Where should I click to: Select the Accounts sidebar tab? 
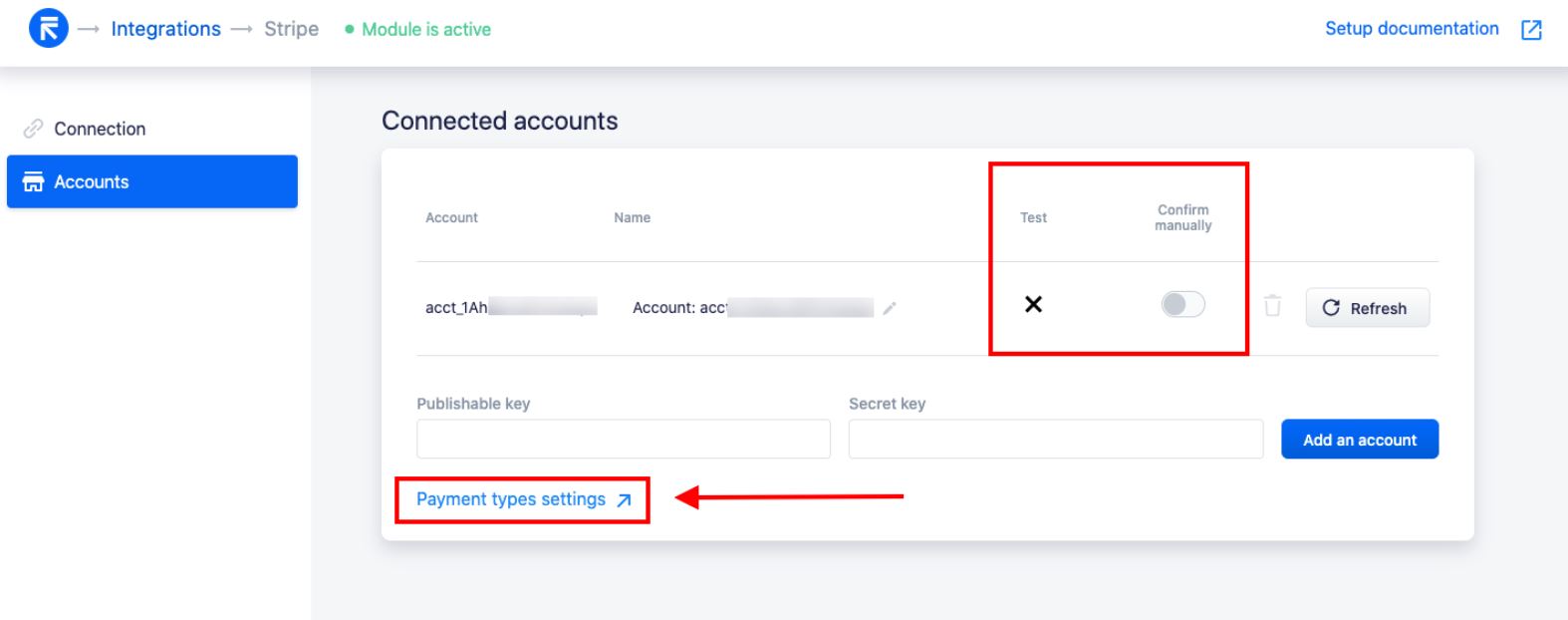pyautogui.click(x=152, y=181)
